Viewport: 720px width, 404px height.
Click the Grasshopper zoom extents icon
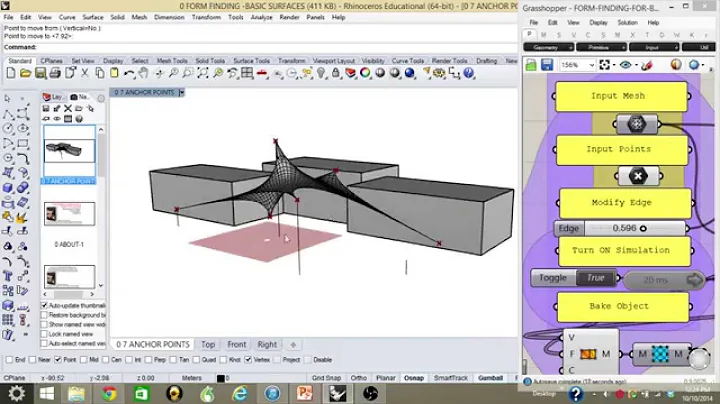pos(605,65)
